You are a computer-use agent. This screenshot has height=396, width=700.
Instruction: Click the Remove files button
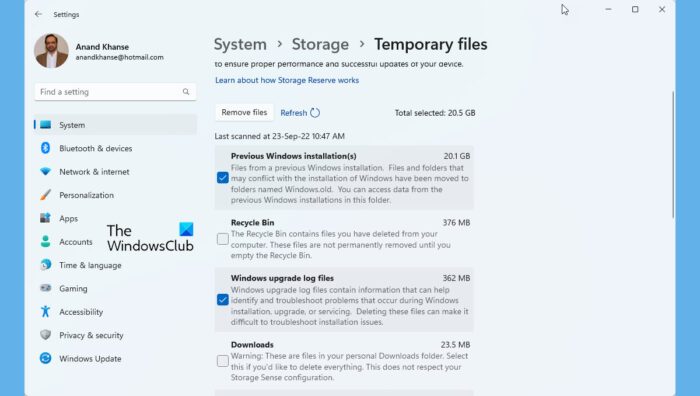[x=244, y=113]
